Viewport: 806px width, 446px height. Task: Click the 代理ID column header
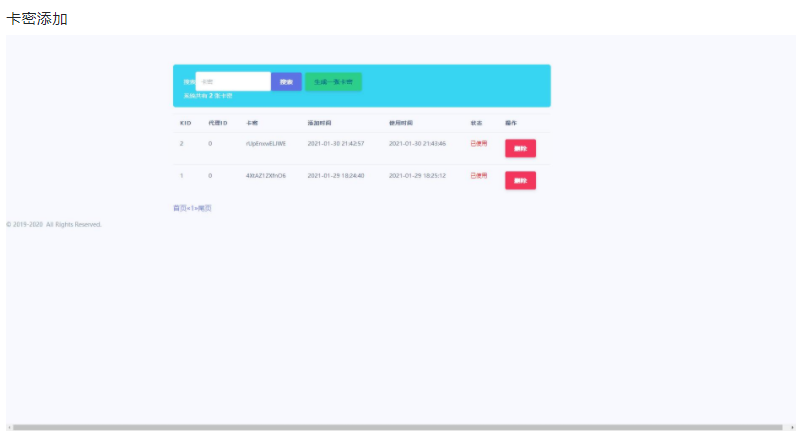(x=217, y=123)
